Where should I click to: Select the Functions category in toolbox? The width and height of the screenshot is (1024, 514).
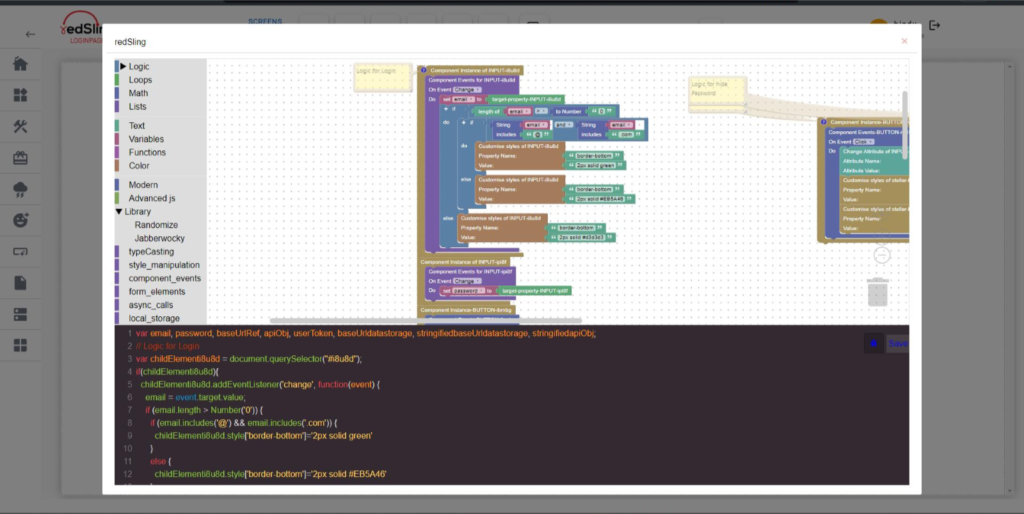pos(147,152)
